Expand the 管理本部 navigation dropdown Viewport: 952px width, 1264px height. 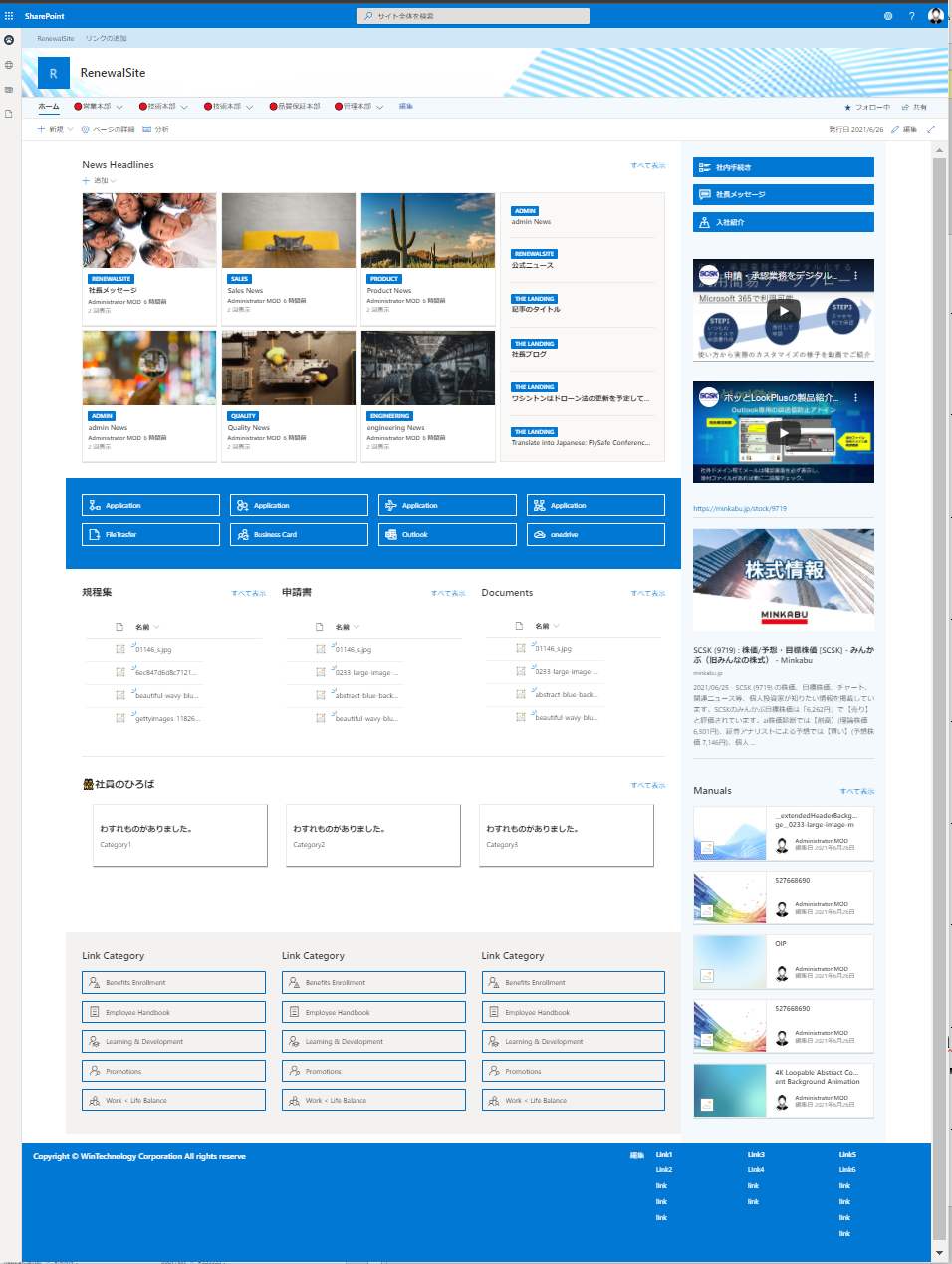click(380, 107)
